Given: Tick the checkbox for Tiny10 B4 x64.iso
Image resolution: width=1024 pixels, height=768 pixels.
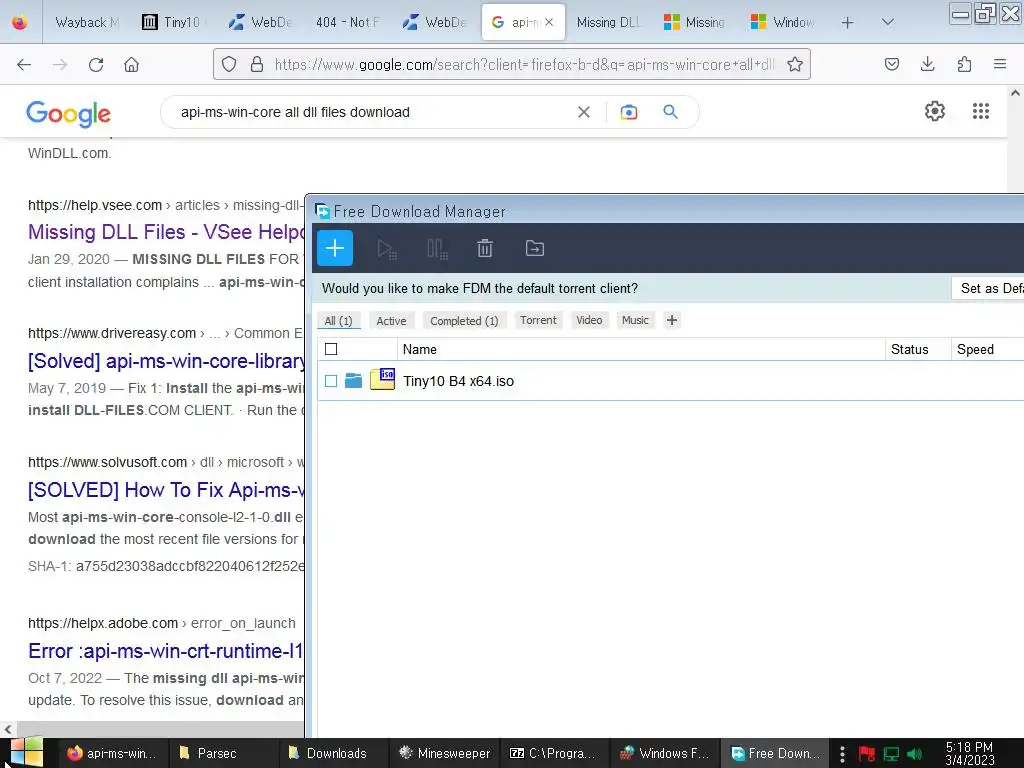Looking at the screenshot, I should click(331, 381).
